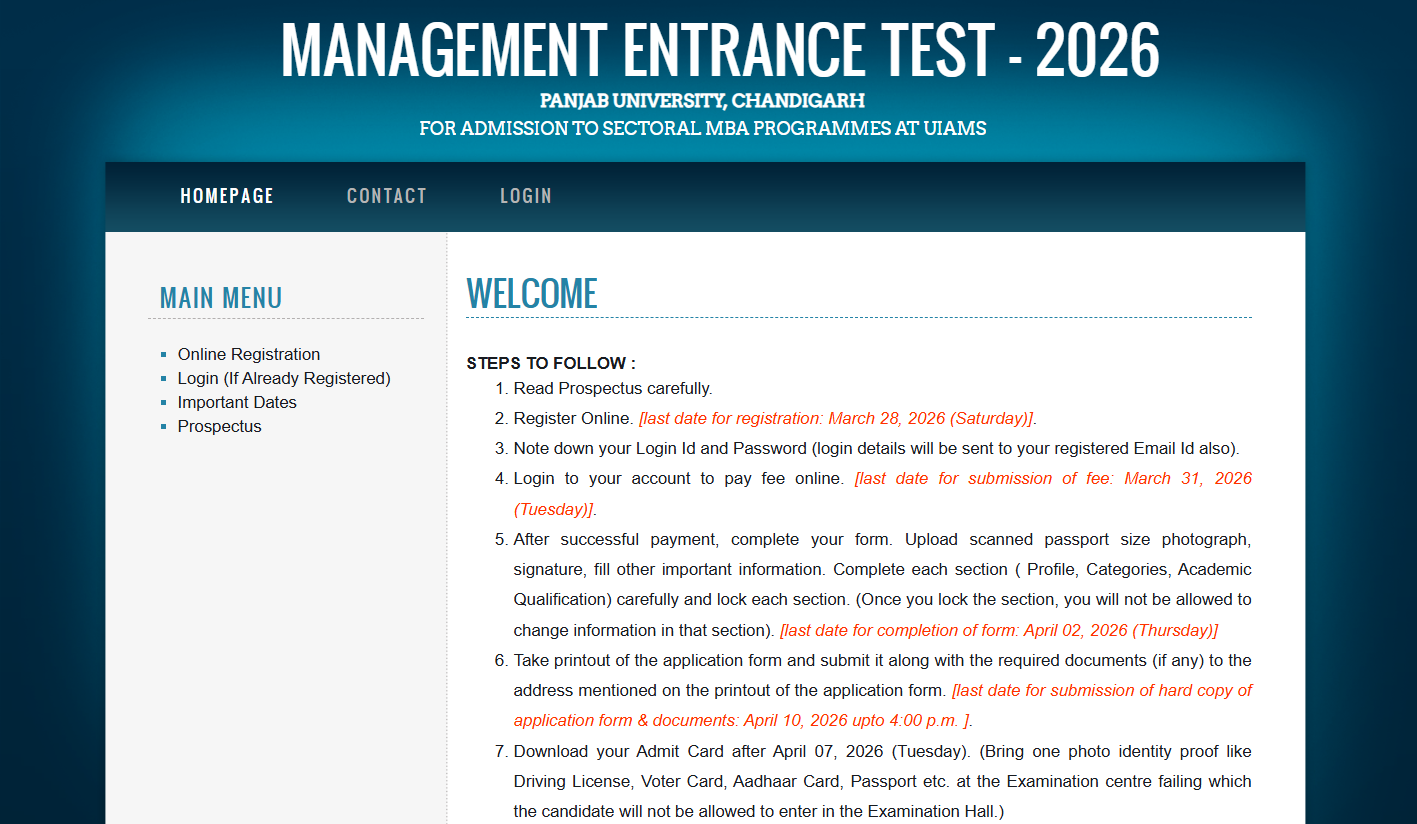Click the bullet beside Important Dates

click(164, 401)
